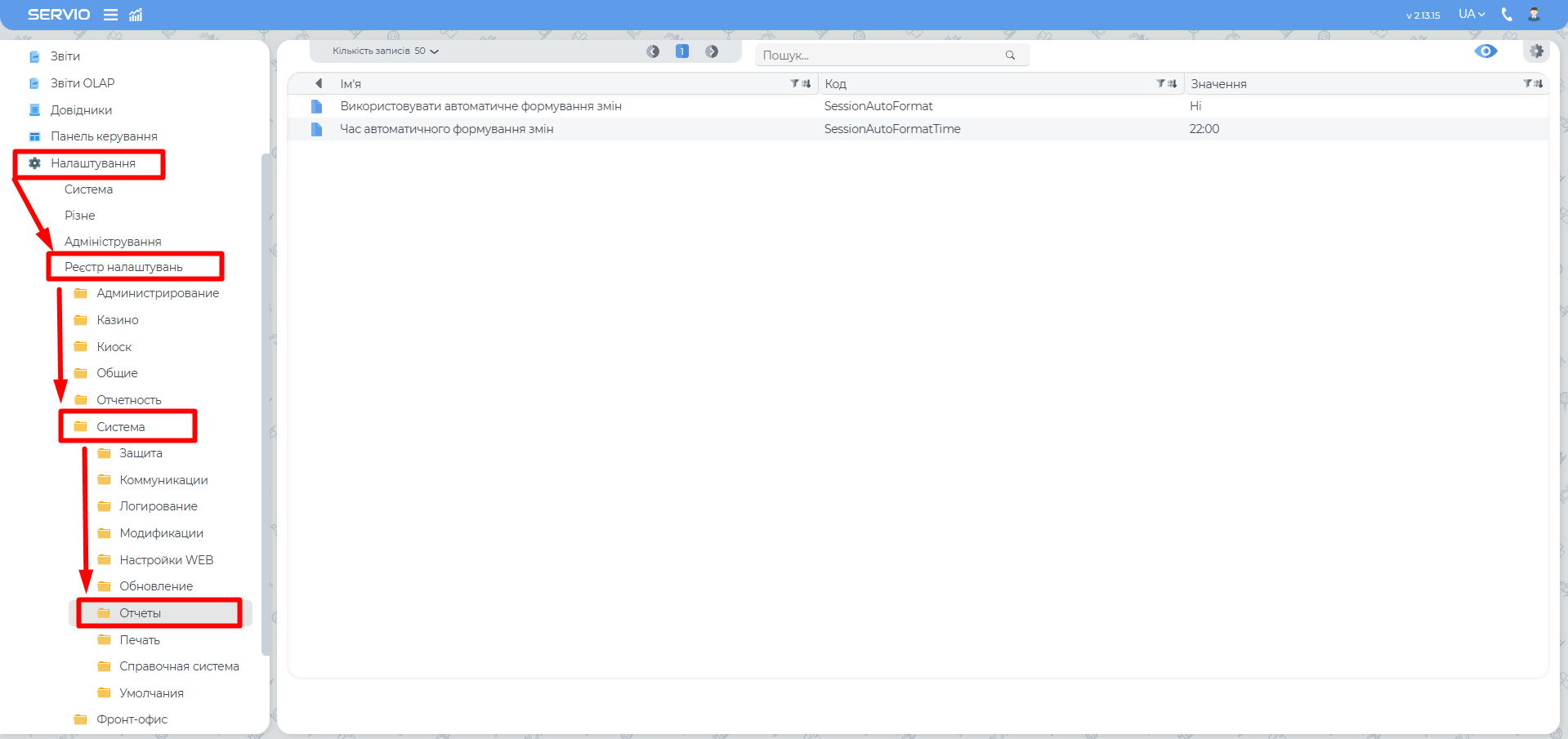Go to previous page arrow
The height and width of the screenshot is (739, 1568).
(x=653, y=51)
